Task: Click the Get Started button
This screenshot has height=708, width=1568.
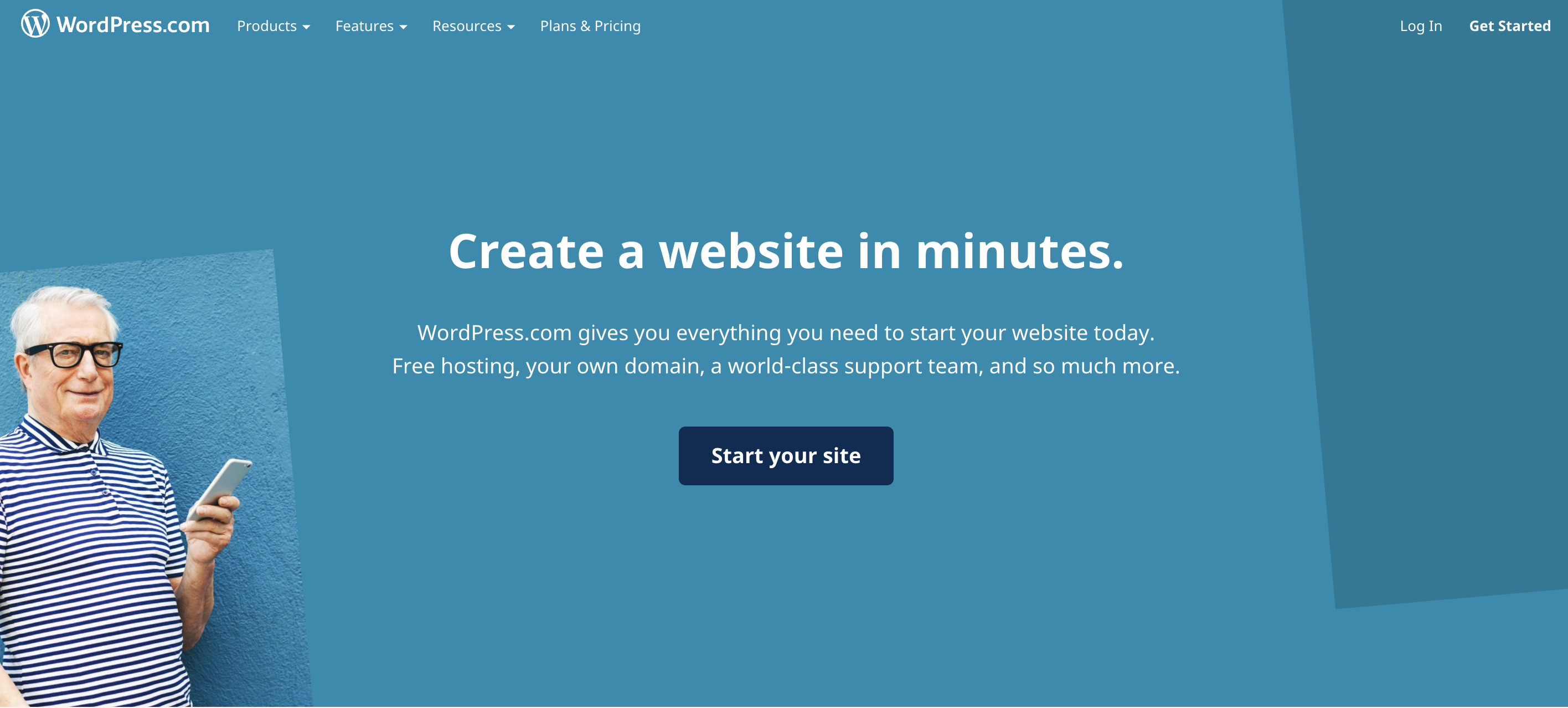Action: [1511, 25]
